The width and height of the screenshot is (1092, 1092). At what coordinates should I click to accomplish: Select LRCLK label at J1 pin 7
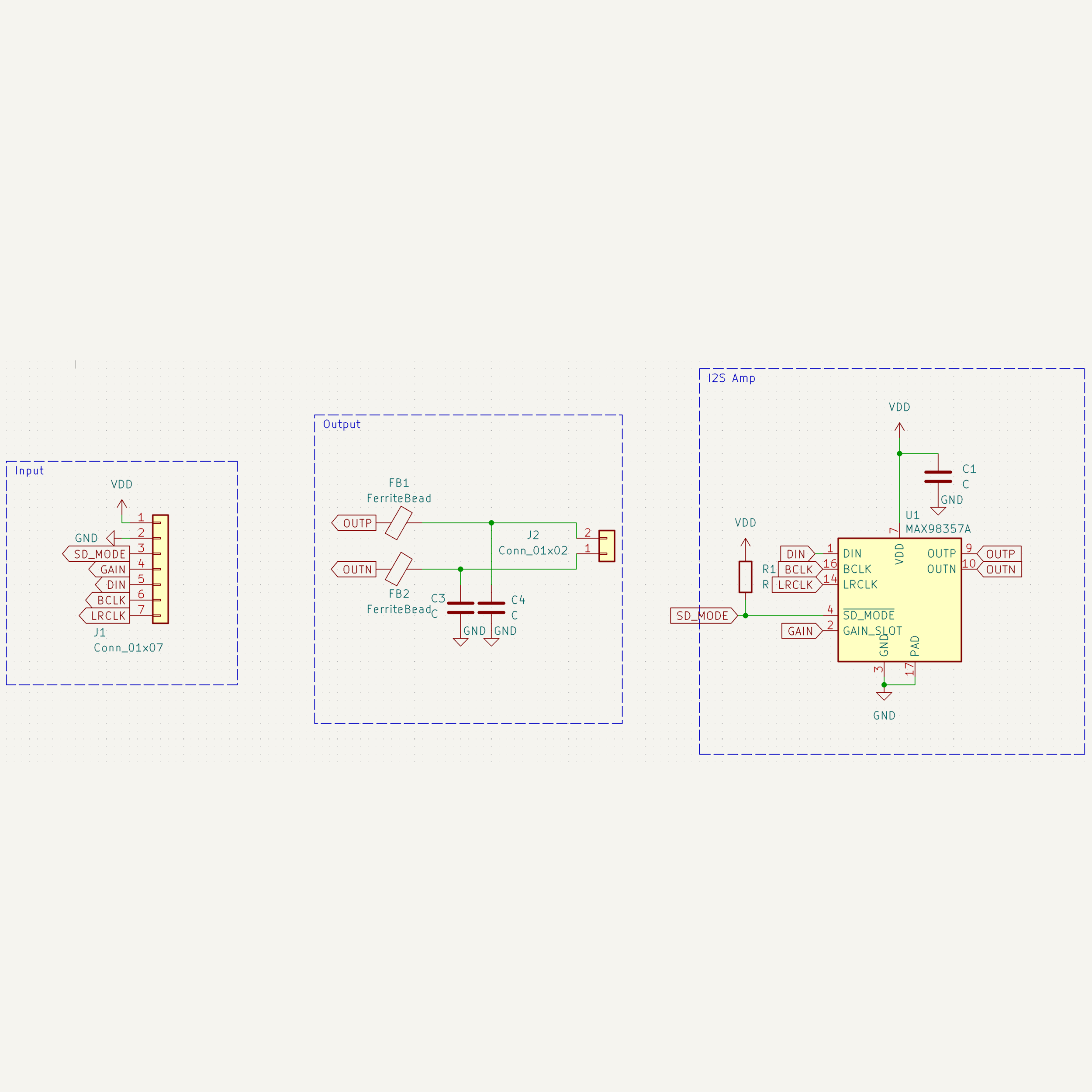tap(104, 615)
